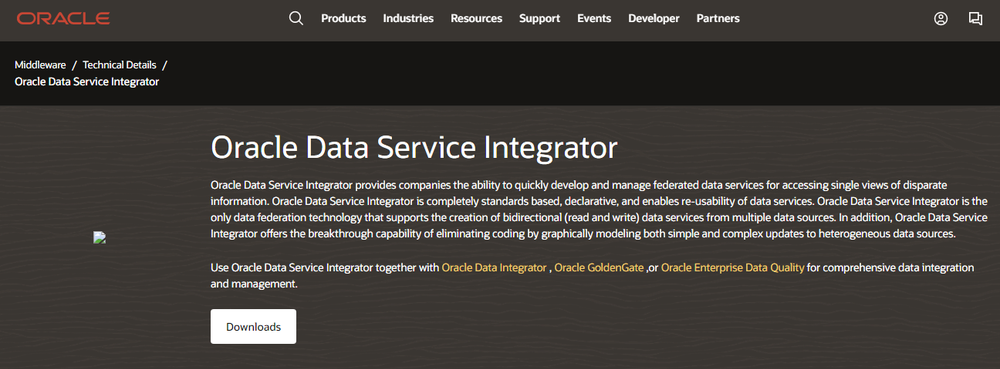
Task: Click the Oracle logo
Action: coord(63,18)
